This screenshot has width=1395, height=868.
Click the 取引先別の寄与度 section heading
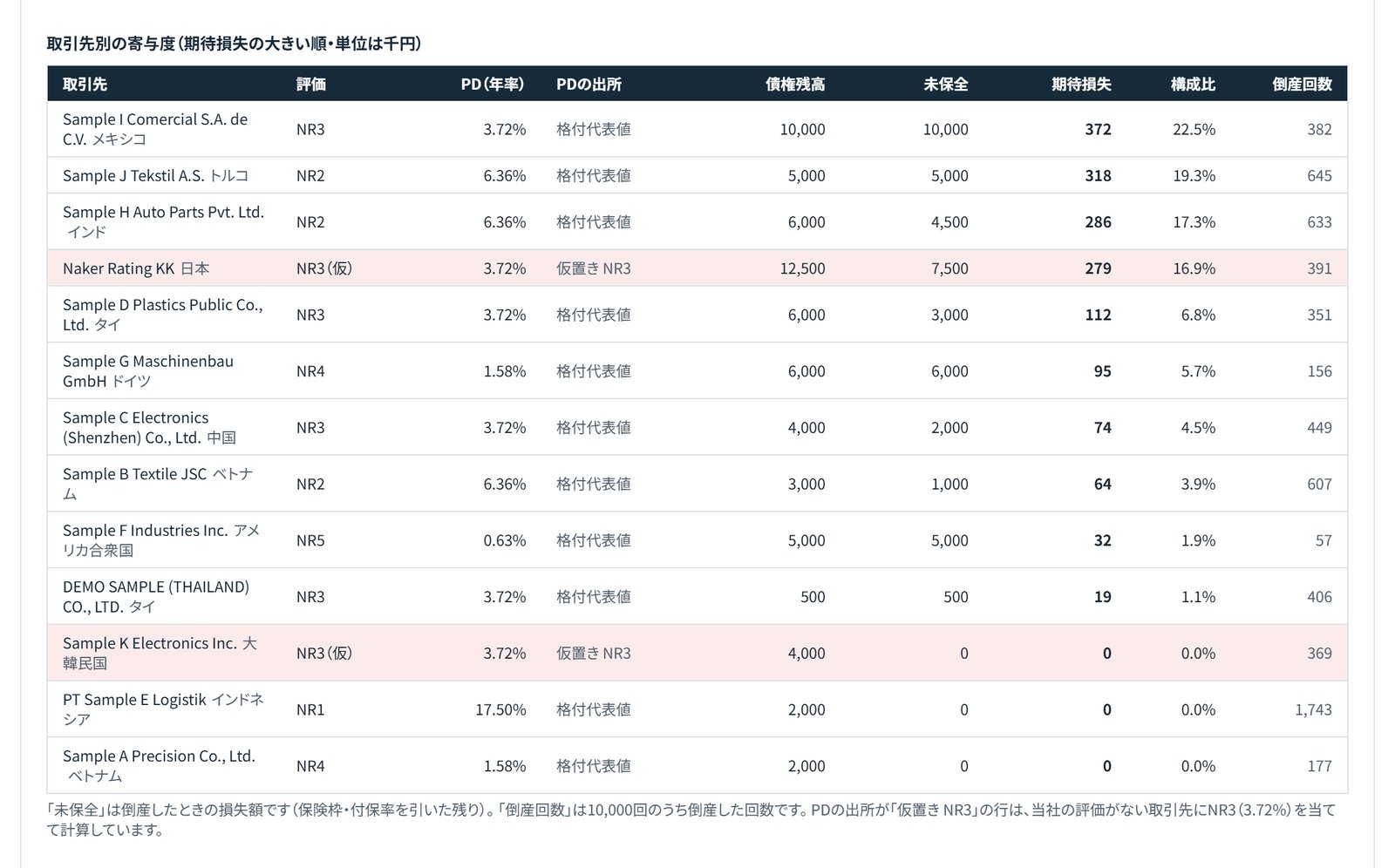click(x=234, y=44)
